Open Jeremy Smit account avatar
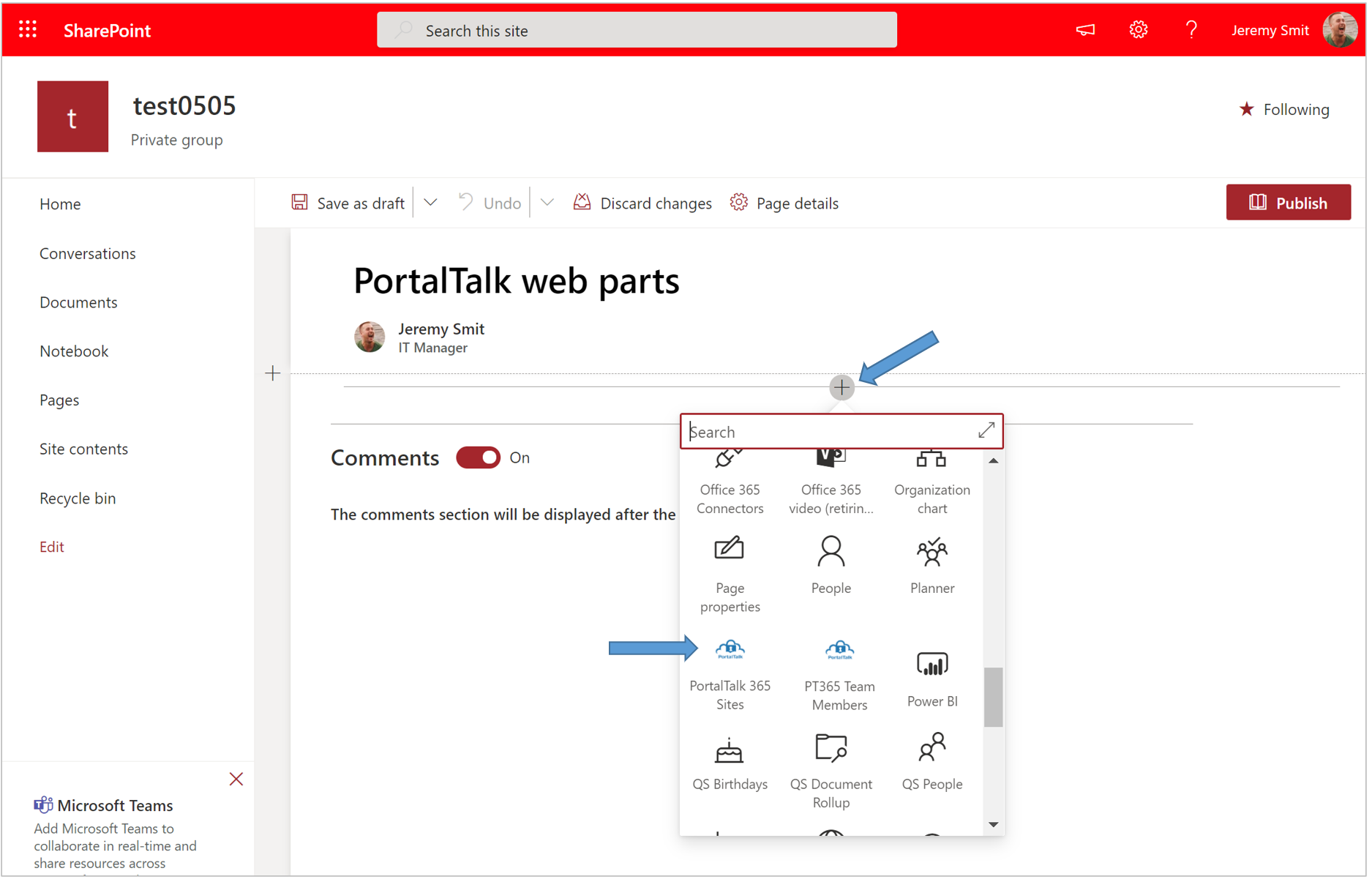This screenshot has width=1372, height=882. tap(1340, 30)
